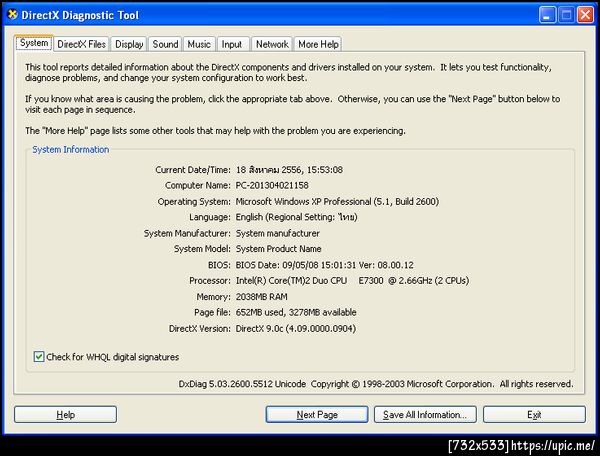Open the More Help tab
The image size is (600, 456).
pyautogui.click(x=318, y=44)
